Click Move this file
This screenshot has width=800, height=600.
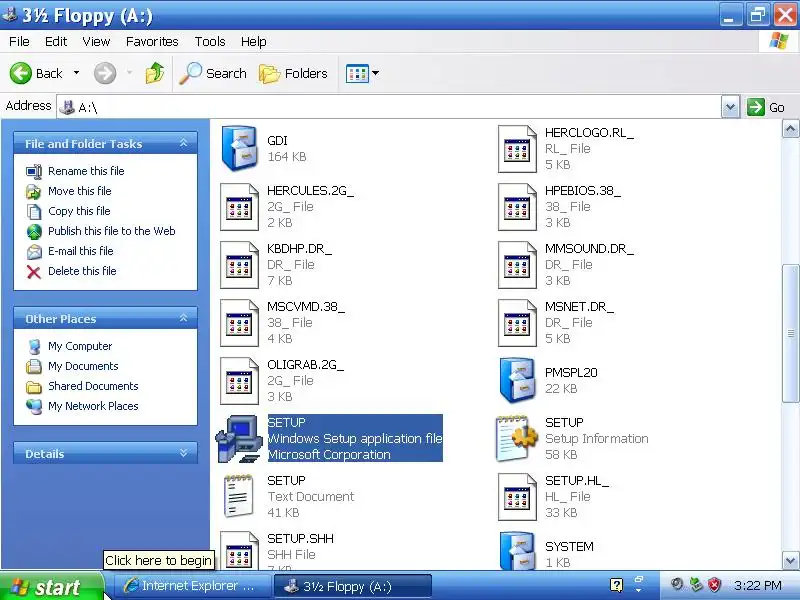click(80, 191)
